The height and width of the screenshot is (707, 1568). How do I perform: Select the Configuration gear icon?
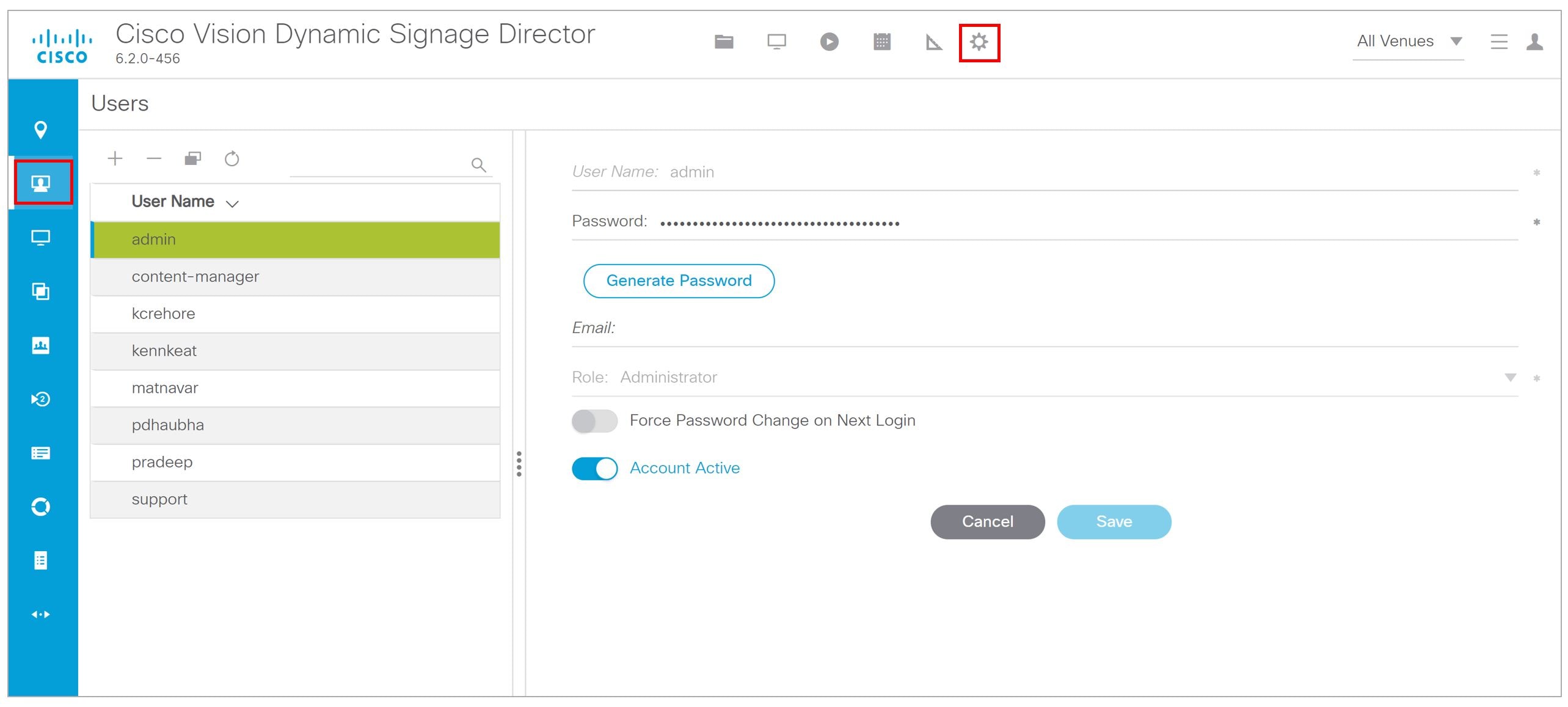point(980,42)
